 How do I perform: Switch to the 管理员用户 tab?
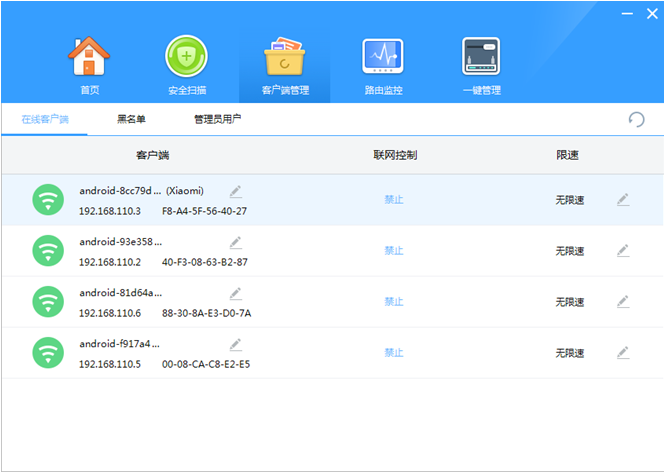(217, 119)
